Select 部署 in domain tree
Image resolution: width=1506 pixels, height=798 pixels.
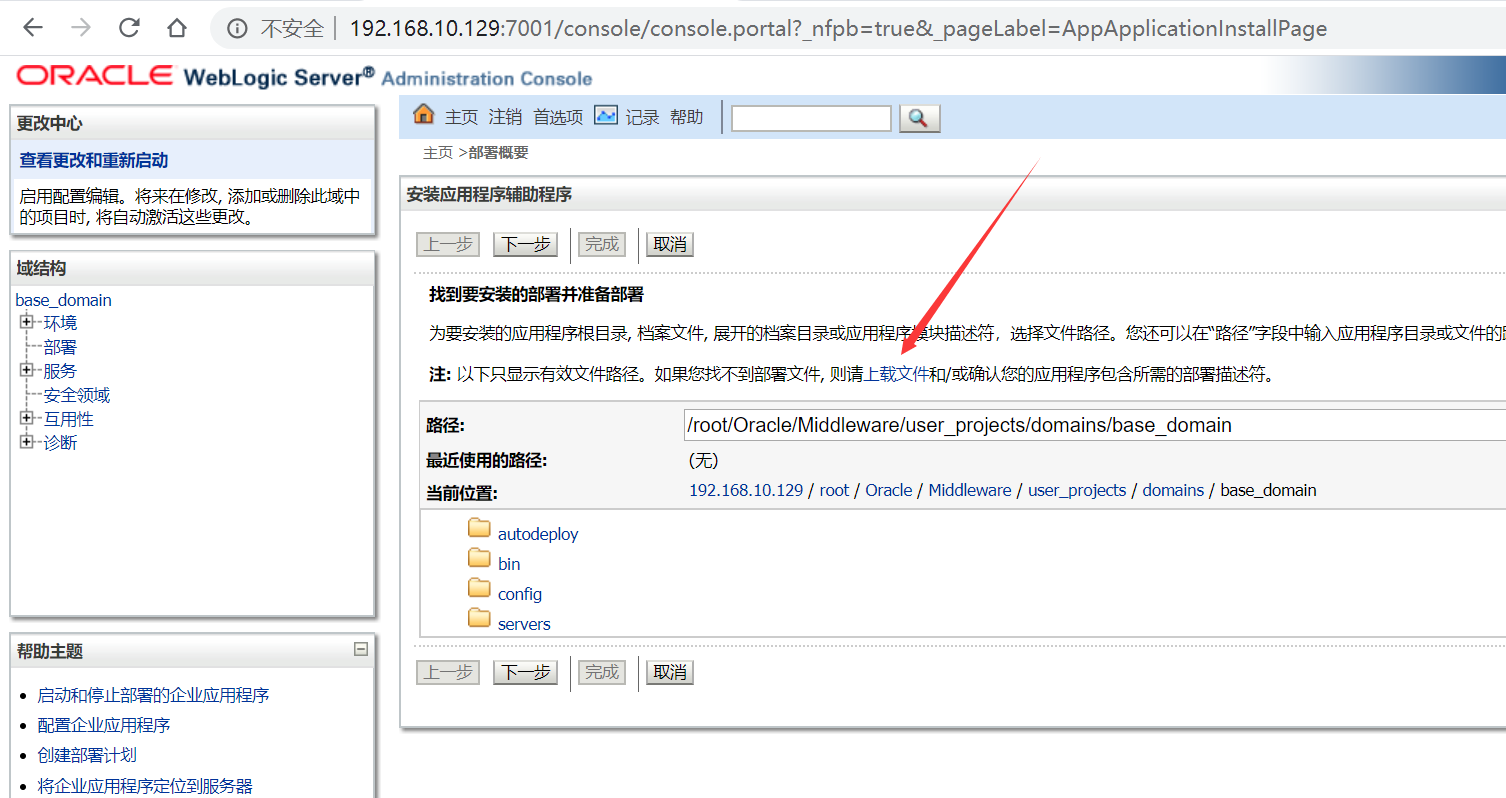coord(60,347)
